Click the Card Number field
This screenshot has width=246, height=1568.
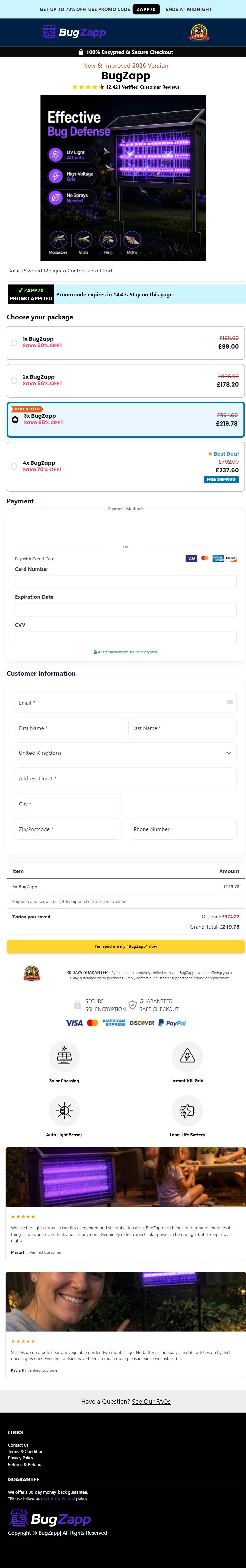pos(125,581)
